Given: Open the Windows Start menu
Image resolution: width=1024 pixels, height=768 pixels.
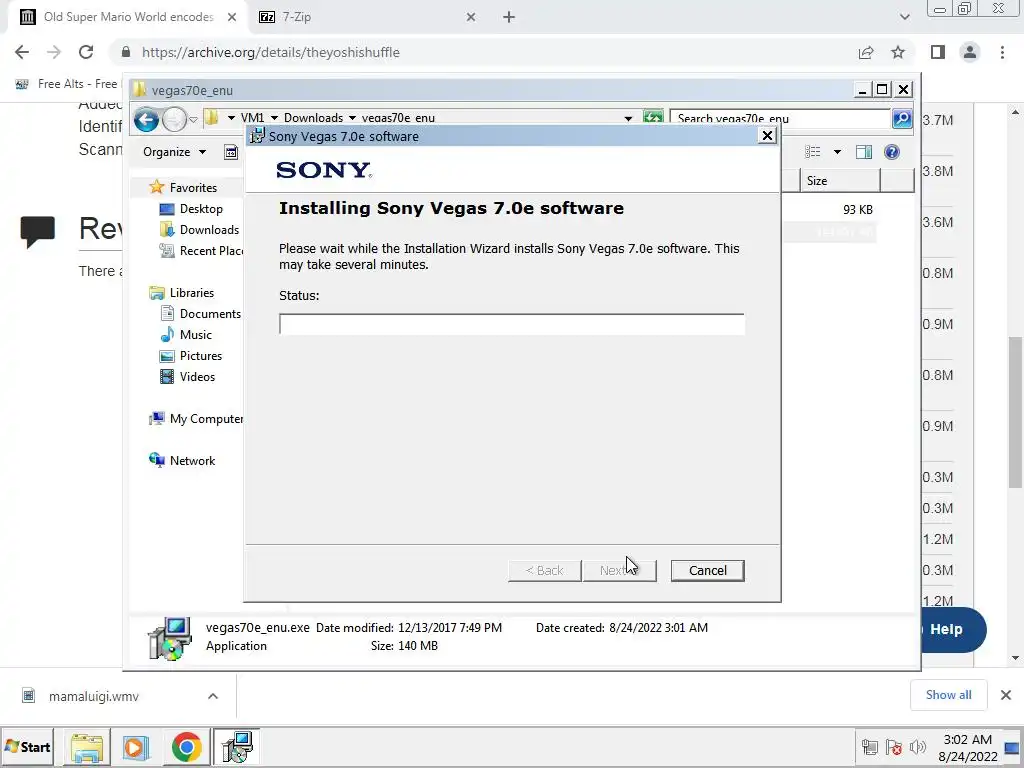Looking at the screenshot, I should click(x=27, y=747).
